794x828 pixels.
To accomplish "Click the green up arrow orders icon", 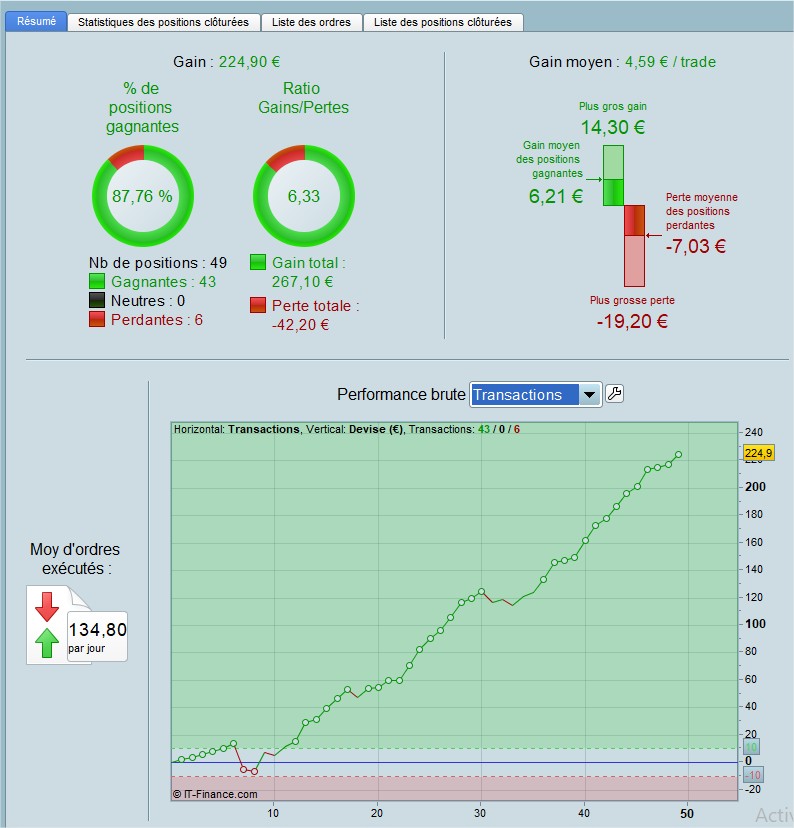I will pos(47,643).
